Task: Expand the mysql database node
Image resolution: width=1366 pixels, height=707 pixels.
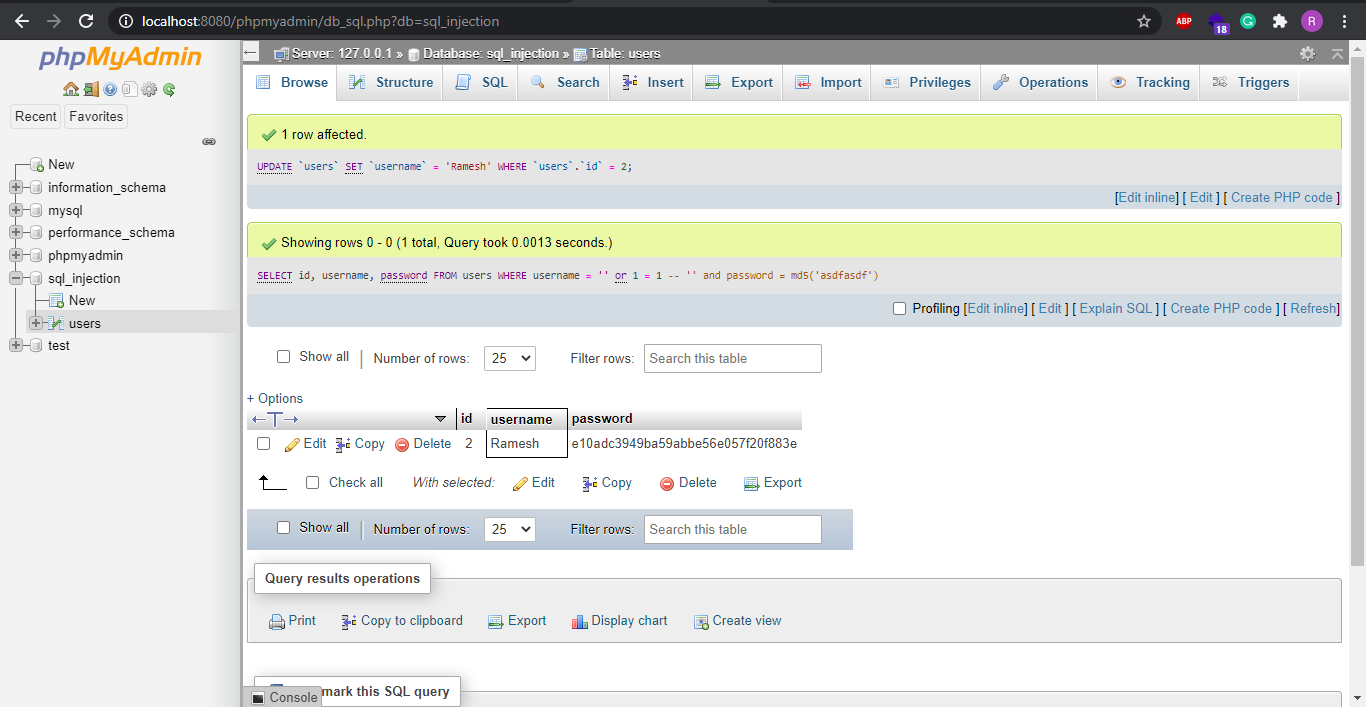Action: [15, 210]
